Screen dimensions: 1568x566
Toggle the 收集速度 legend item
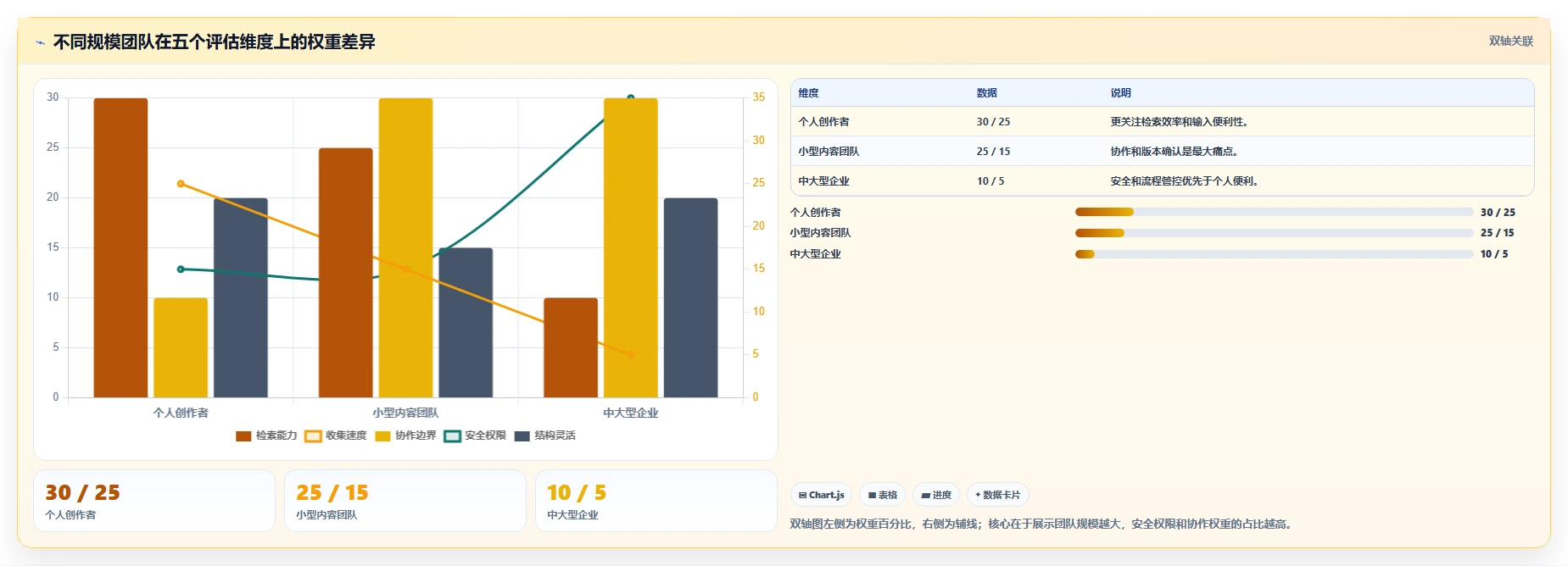pyautogui.click(x=336, y=436)
